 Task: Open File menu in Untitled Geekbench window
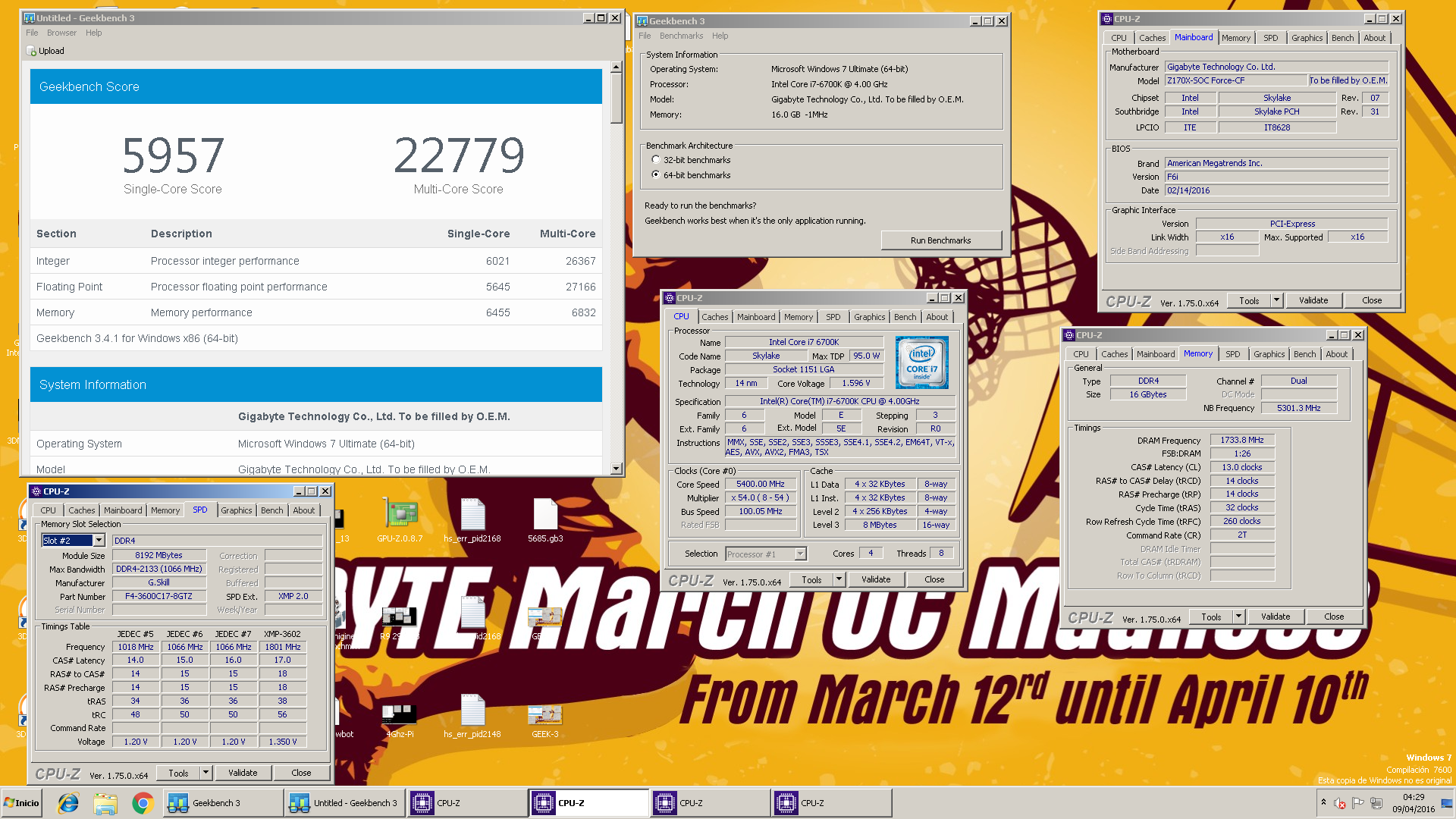point(32,33)
